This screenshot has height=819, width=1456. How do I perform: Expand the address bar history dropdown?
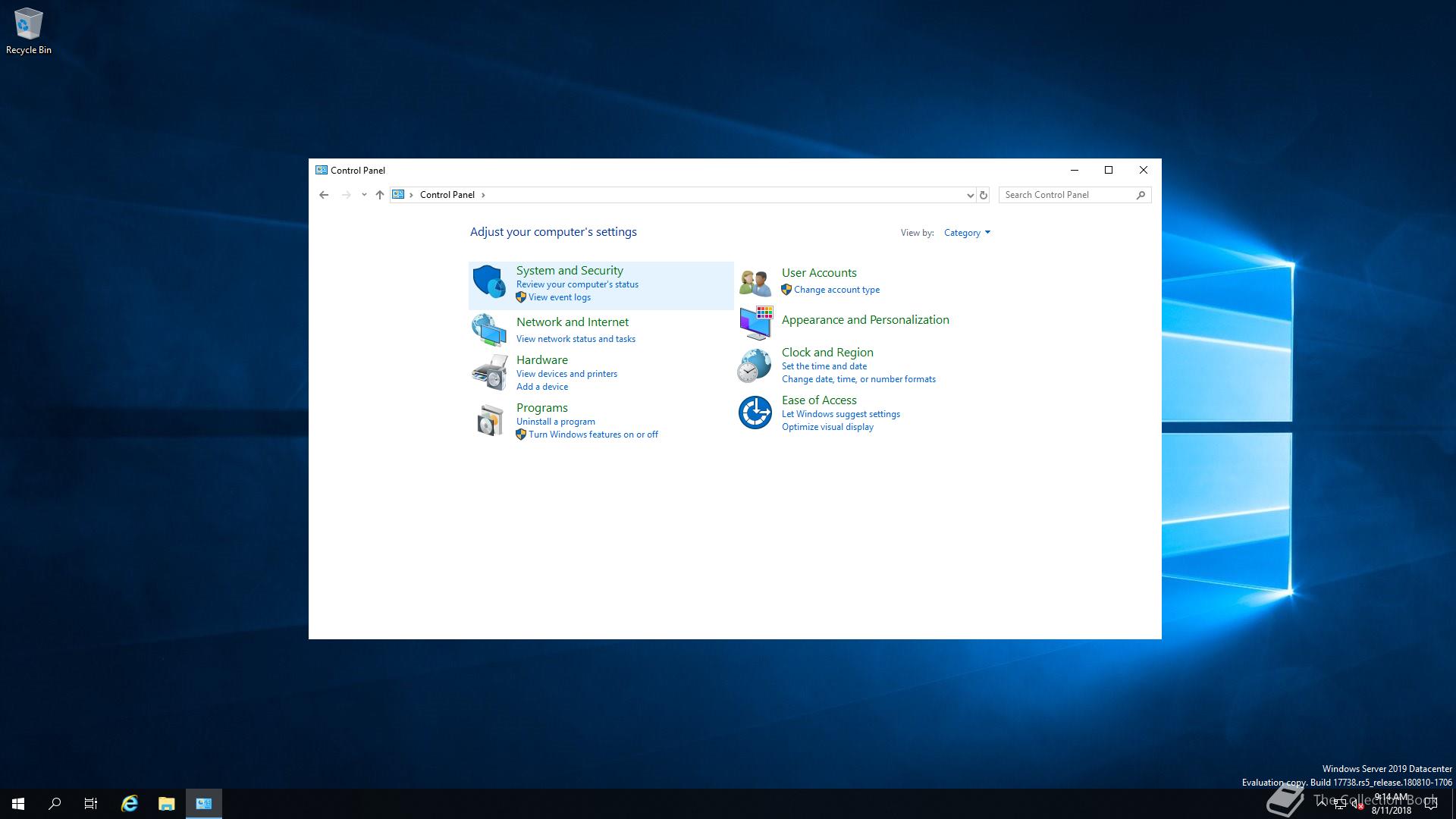(970, 195)
